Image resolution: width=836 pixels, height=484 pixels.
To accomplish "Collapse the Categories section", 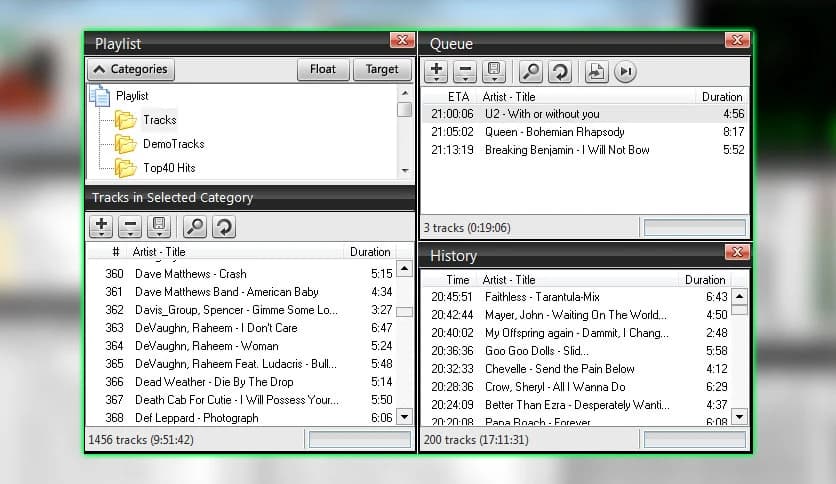I will pos(131,70).
